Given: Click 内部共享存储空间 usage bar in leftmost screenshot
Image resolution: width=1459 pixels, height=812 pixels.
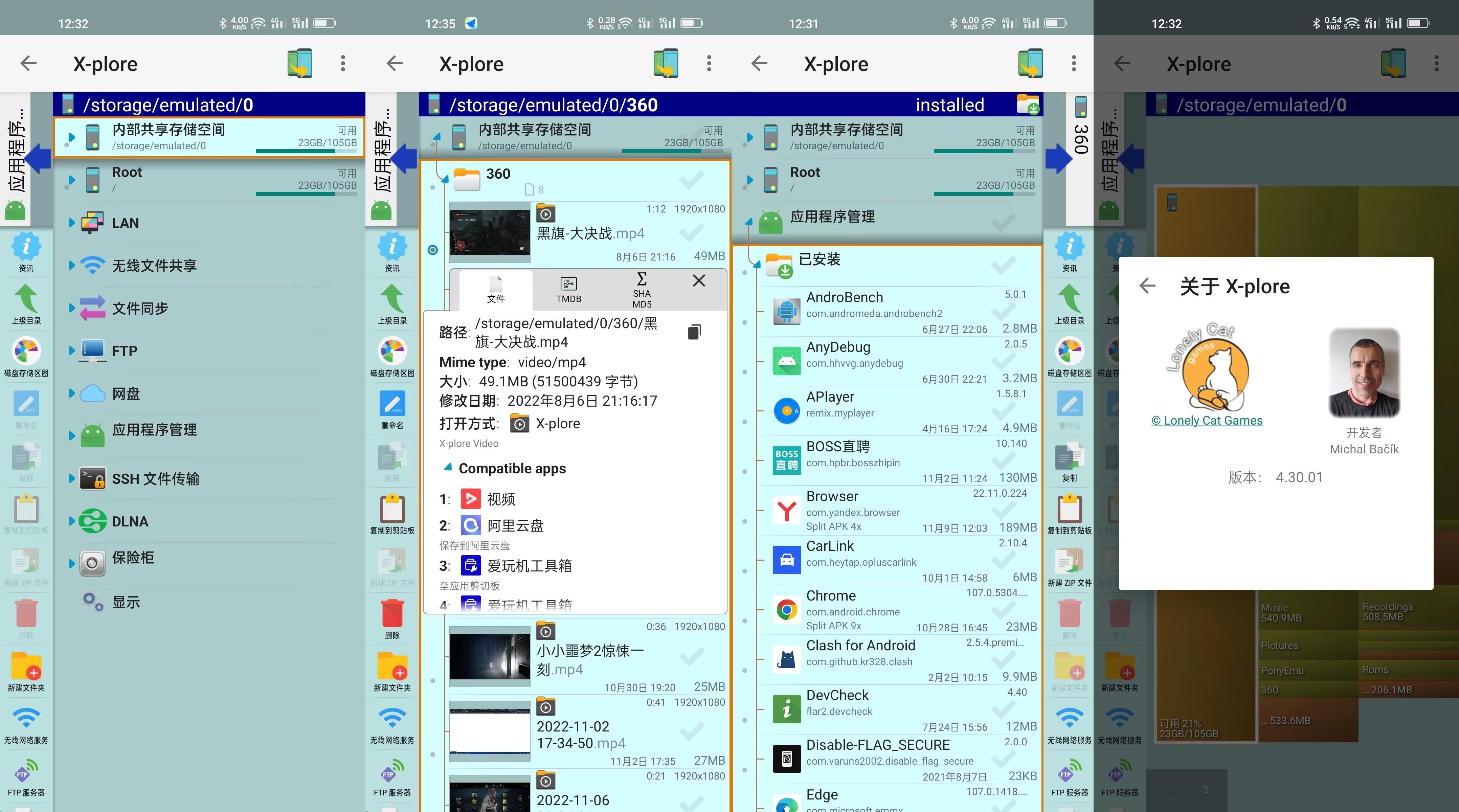Looking at the screenshot, I should (x=306, y=151).
